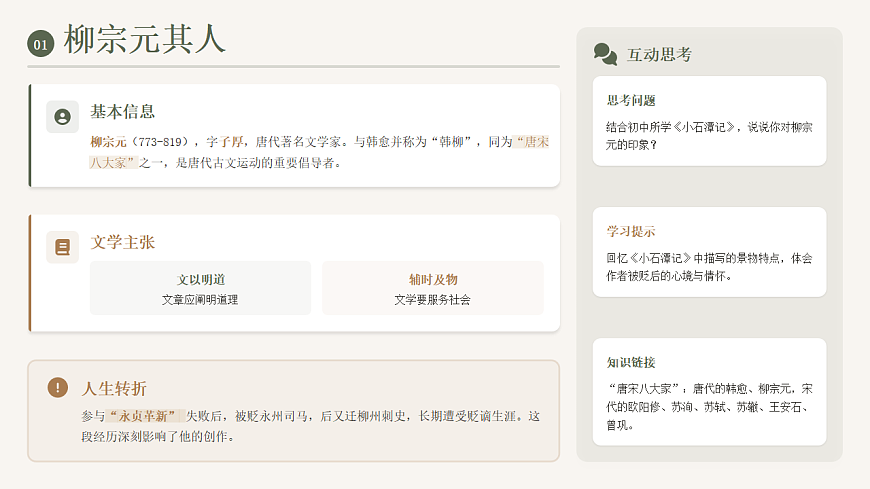Click the 互动思考 panel title
This screenshot has width=870, height=489.
point(659,55)
